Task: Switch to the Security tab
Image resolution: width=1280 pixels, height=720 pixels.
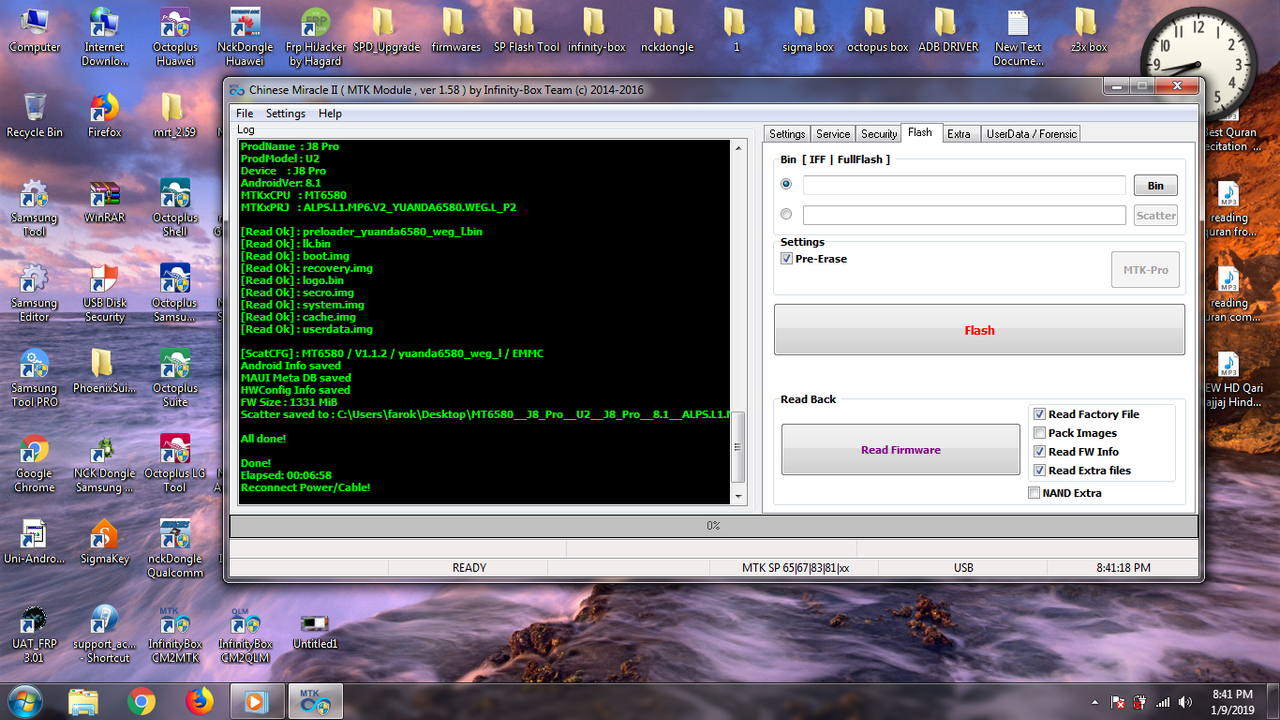Action: pos(879,134)
